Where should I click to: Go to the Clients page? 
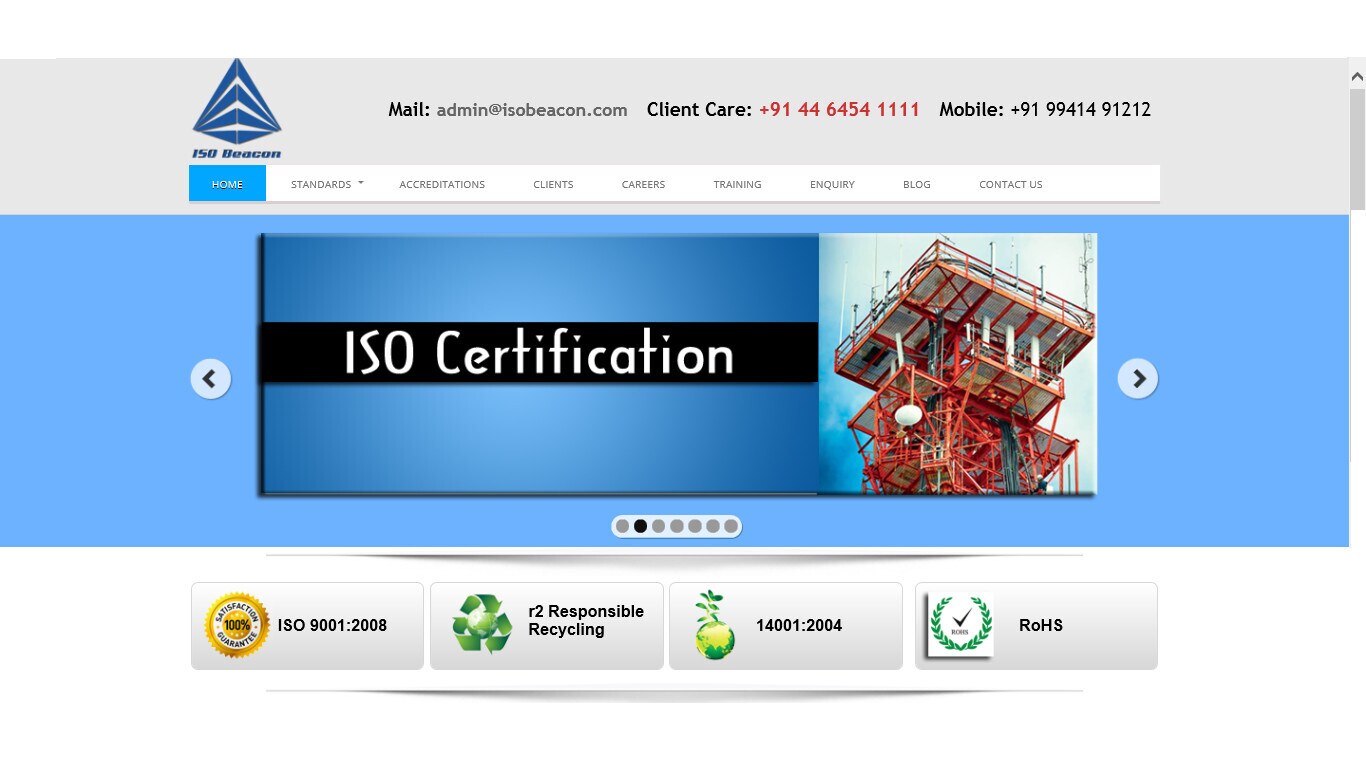point(553,184)
